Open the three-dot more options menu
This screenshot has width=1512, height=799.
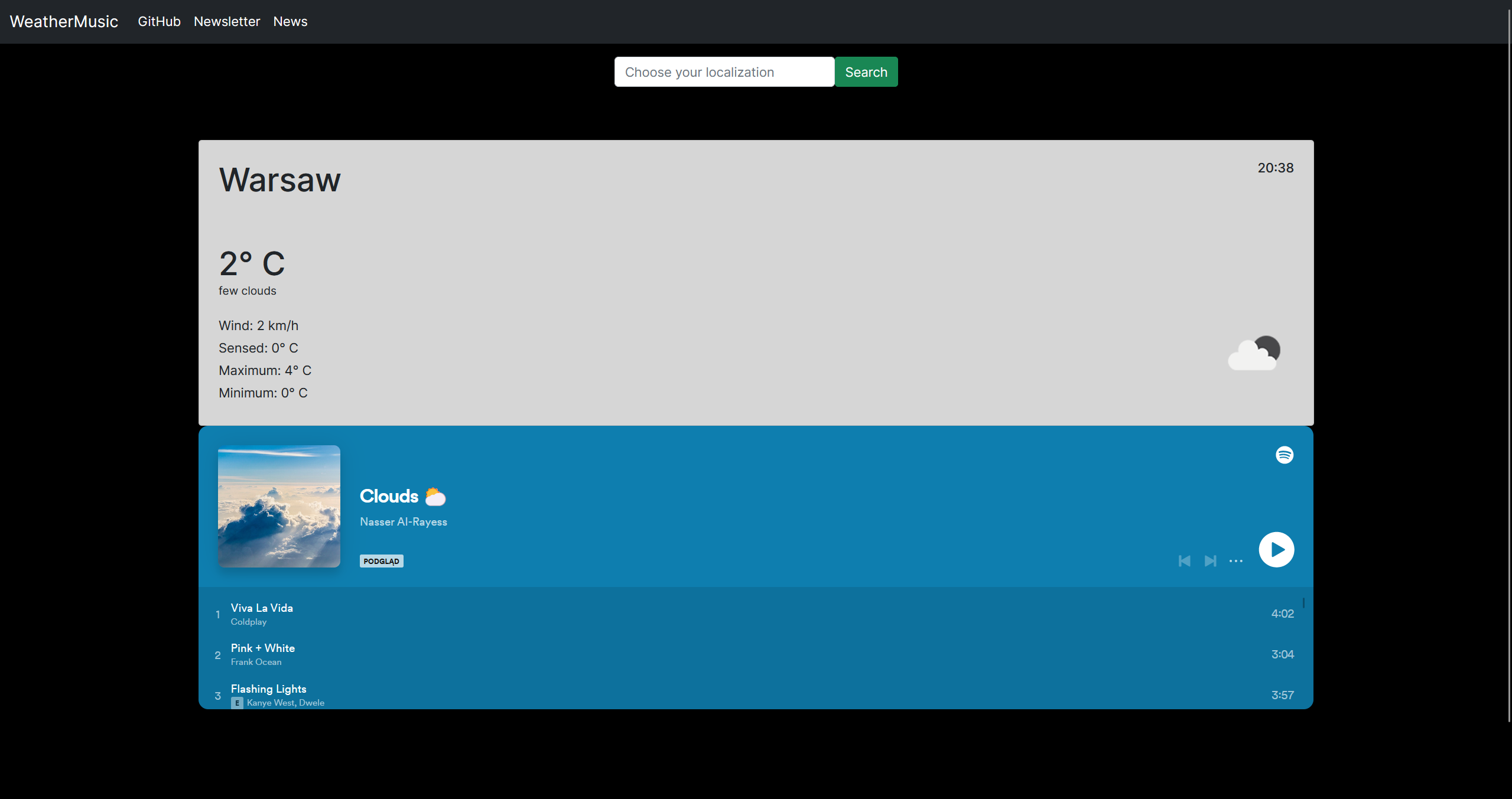[1235, 561]
